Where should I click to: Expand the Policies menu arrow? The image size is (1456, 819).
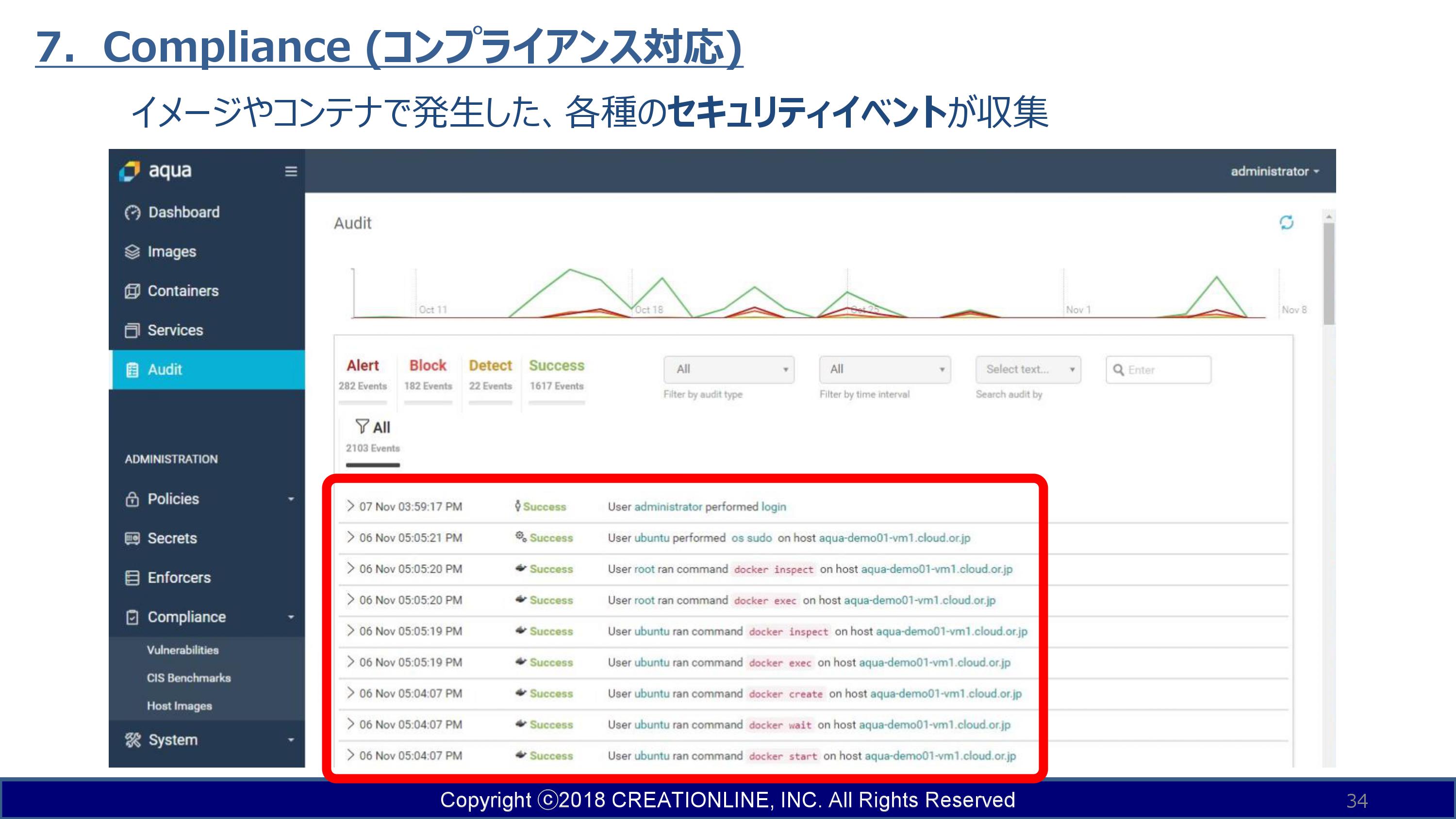pyautogui.click(x=291, y=499)
